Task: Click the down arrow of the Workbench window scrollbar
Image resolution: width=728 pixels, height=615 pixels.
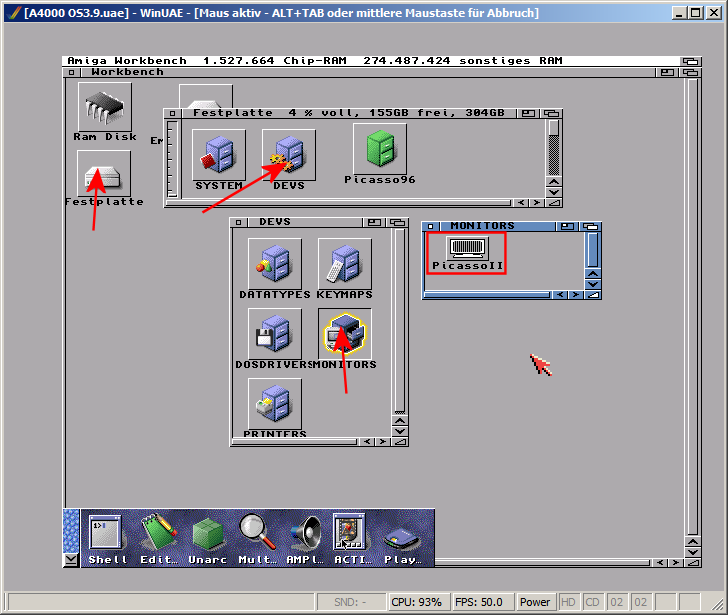Action: pos(693,552)
